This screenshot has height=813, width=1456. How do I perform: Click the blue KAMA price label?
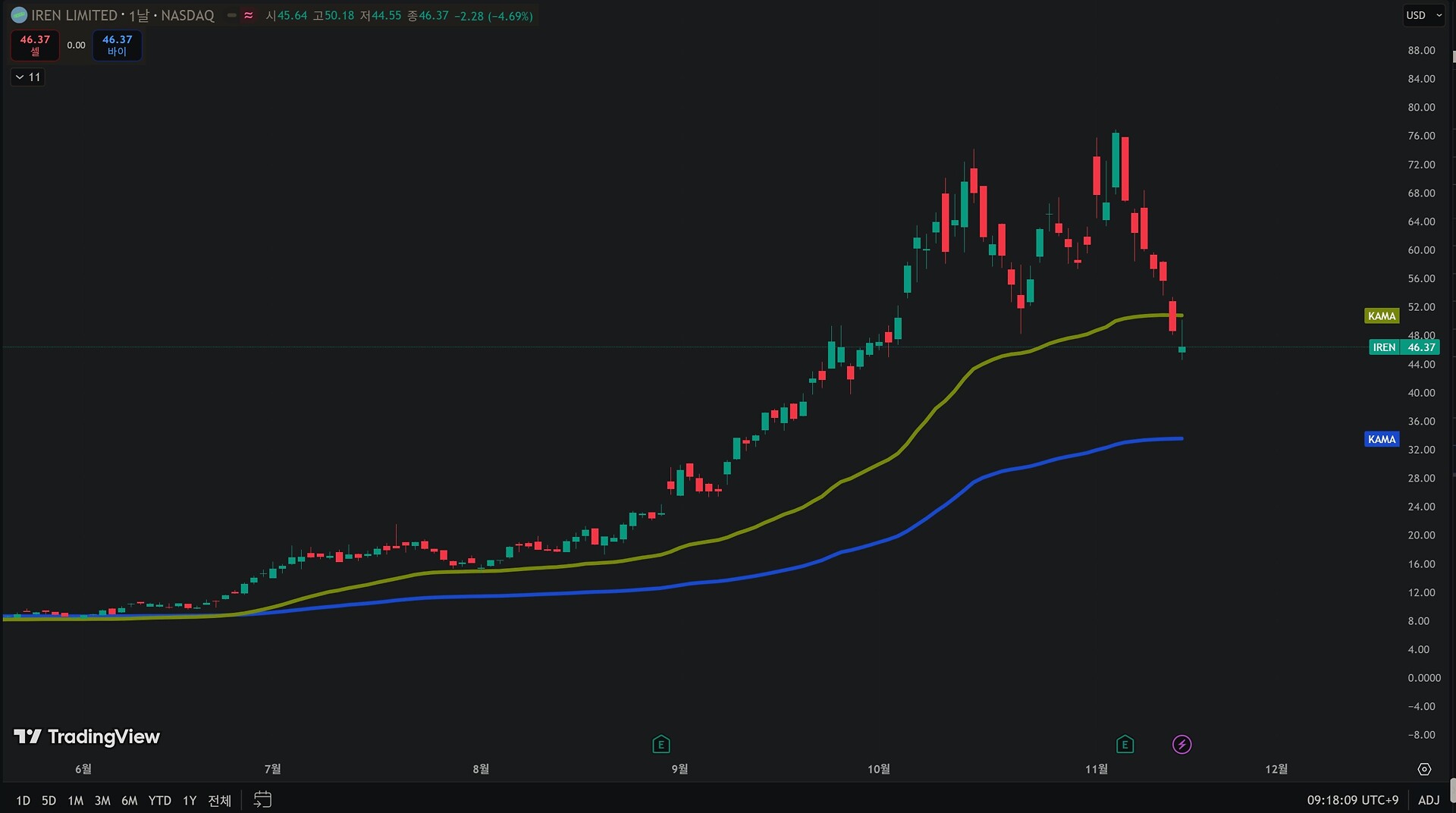(x=1382, y=439)
